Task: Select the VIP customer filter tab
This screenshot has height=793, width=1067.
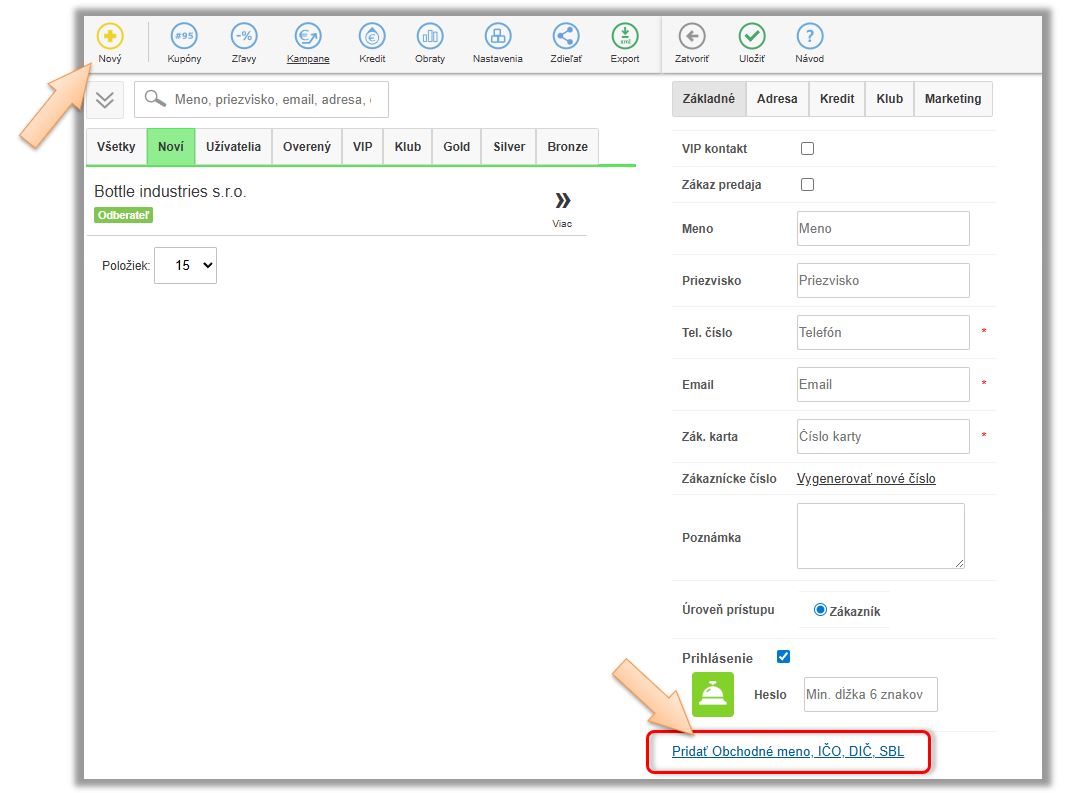Action: pyautogui.click(x=362, y=147)
